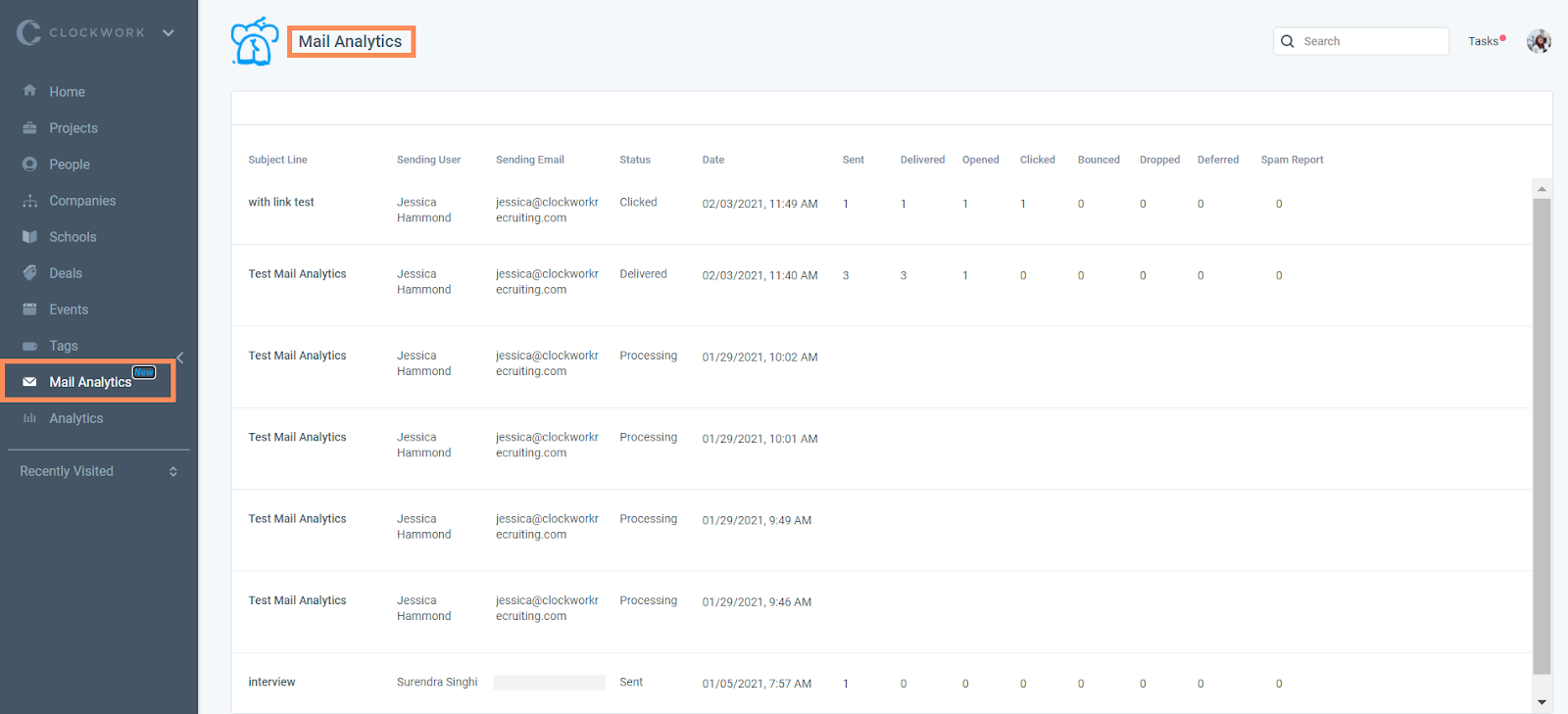Click the Spam Report column header
The height and width of the screenshot is (714, 1568).
(1292, 160)
